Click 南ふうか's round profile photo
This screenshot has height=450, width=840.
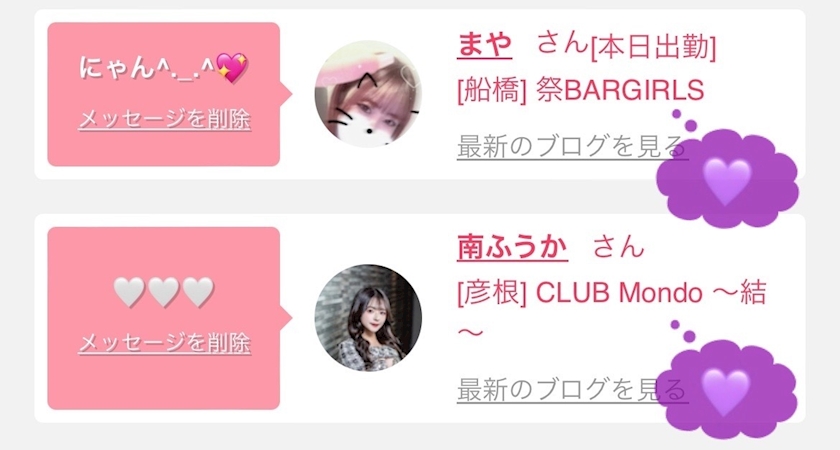pos(368,318)
